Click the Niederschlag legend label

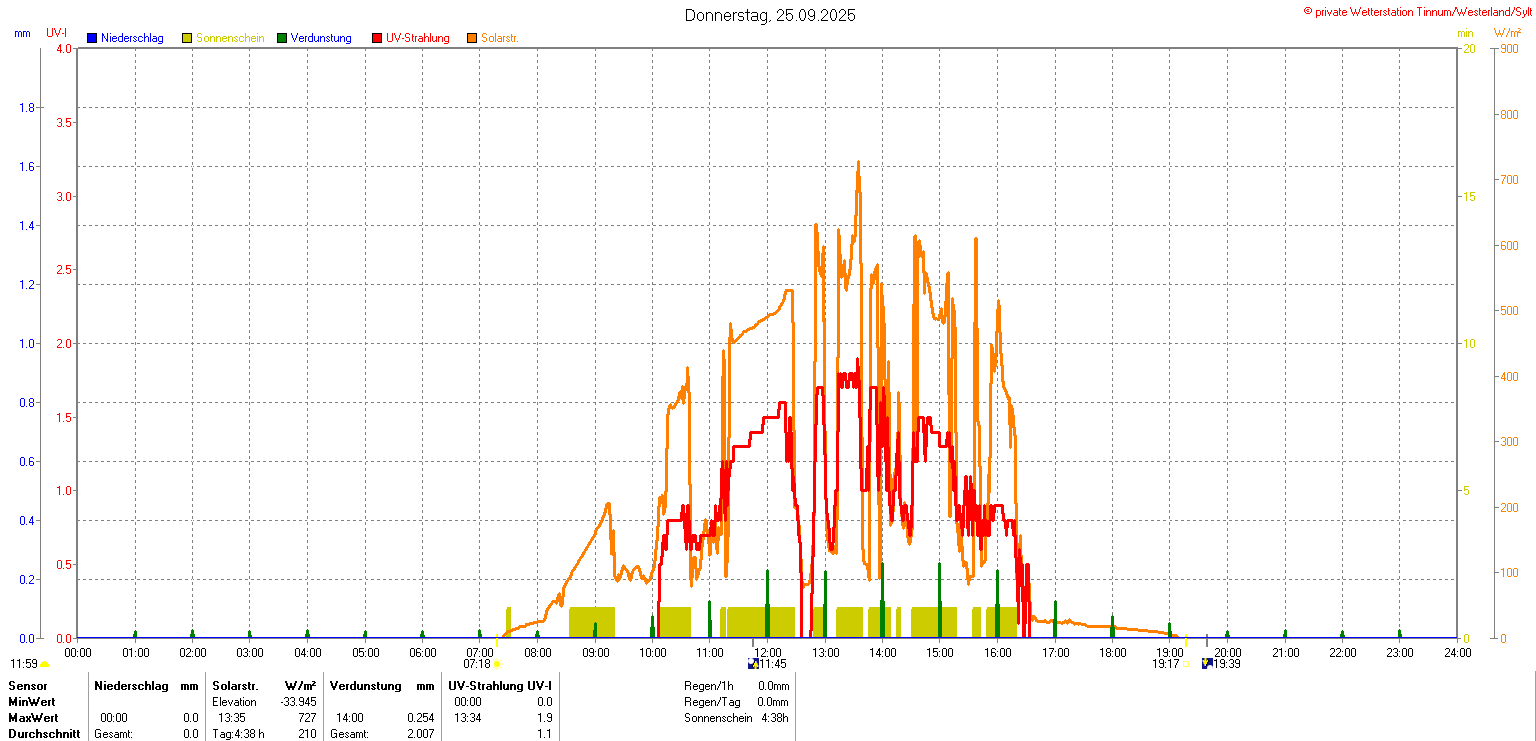pyautogui.click(x=132, y=38)
